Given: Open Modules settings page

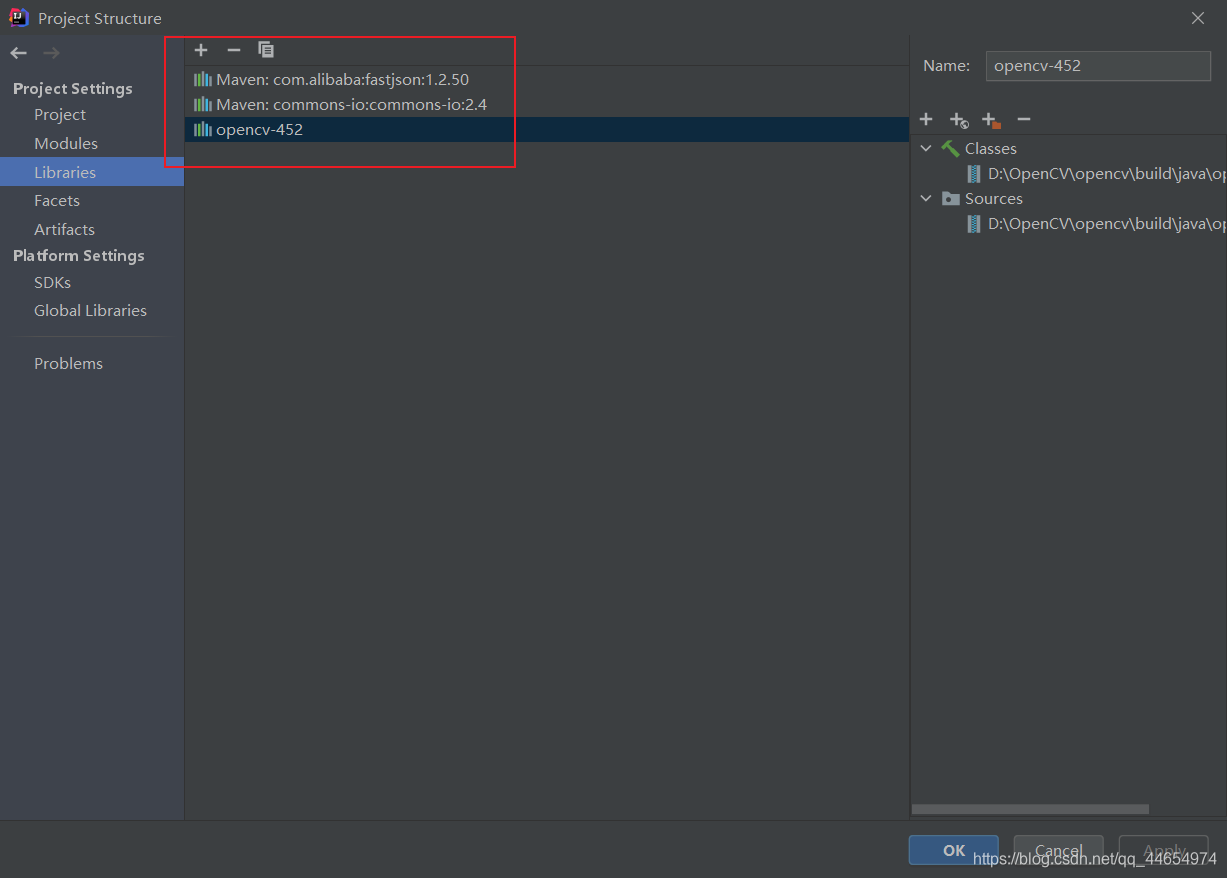Looking at the screenshot, I should coord(66,144).
